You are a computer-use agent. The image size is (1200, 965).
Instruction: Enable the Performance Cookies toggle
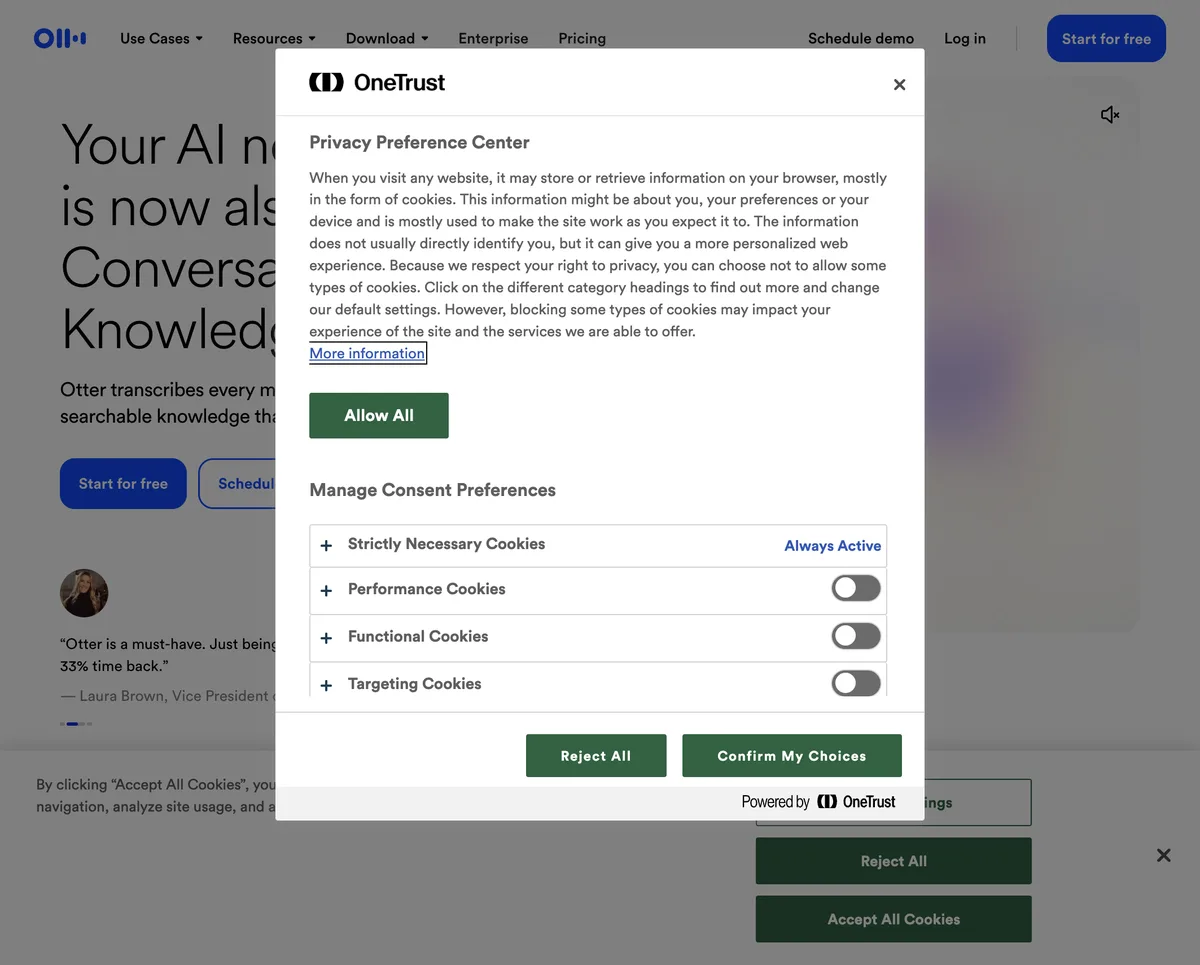856,588
